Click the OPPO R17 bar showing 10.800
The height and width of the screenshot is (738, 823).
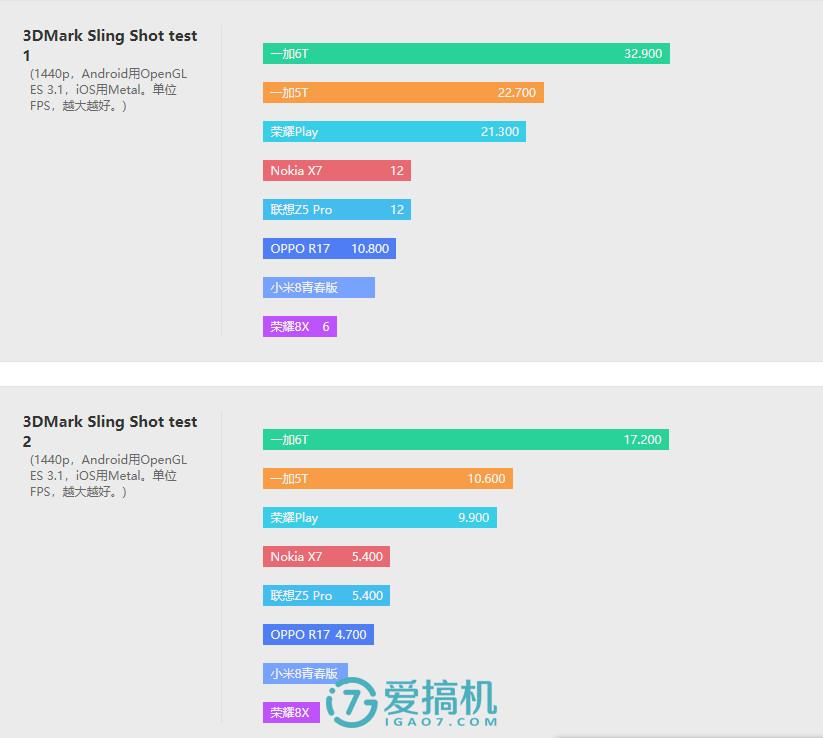click(x=329, y=249)
